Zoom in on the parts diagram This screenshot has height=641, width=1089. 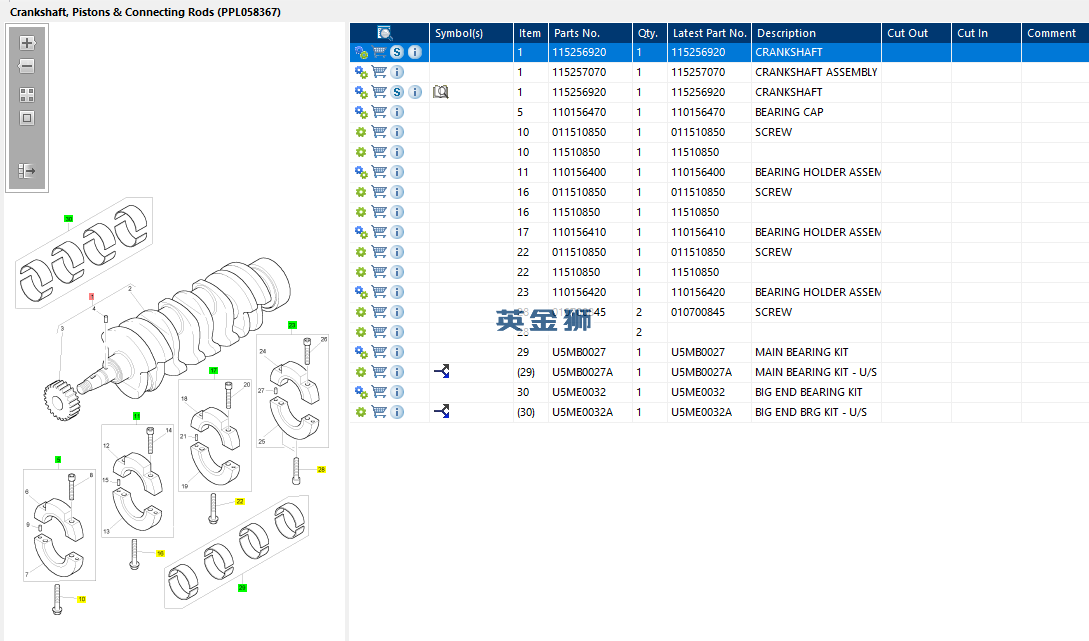[27, 43]
